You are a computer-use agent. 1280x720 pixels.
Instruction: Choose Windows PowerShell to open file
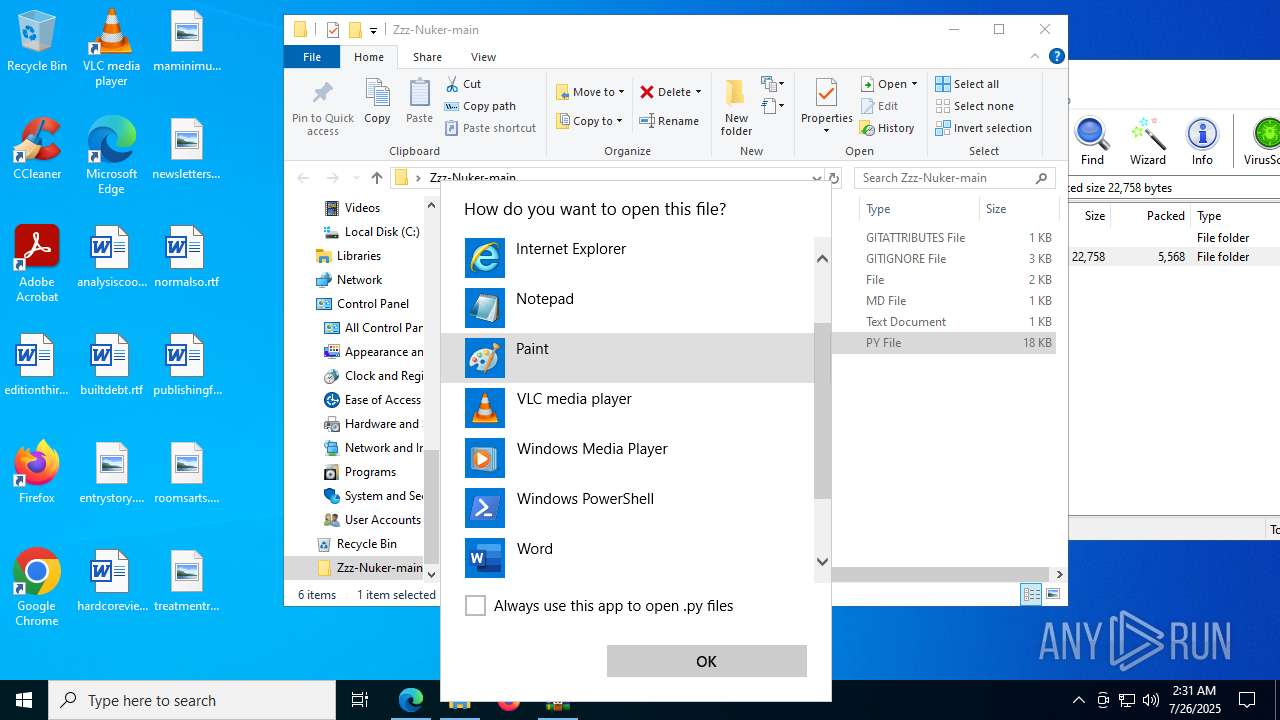(627, 508)
